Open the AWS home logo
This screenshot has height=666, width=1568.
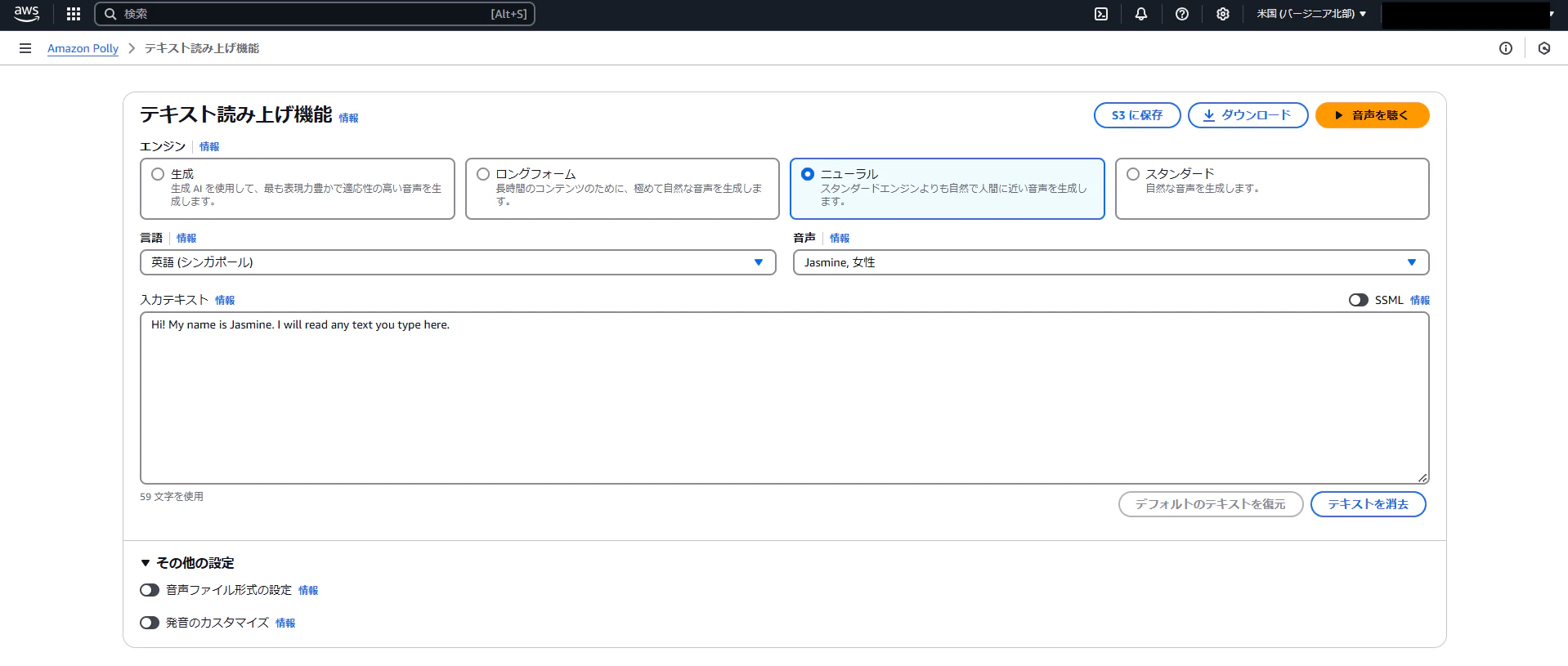click(26, 13)
